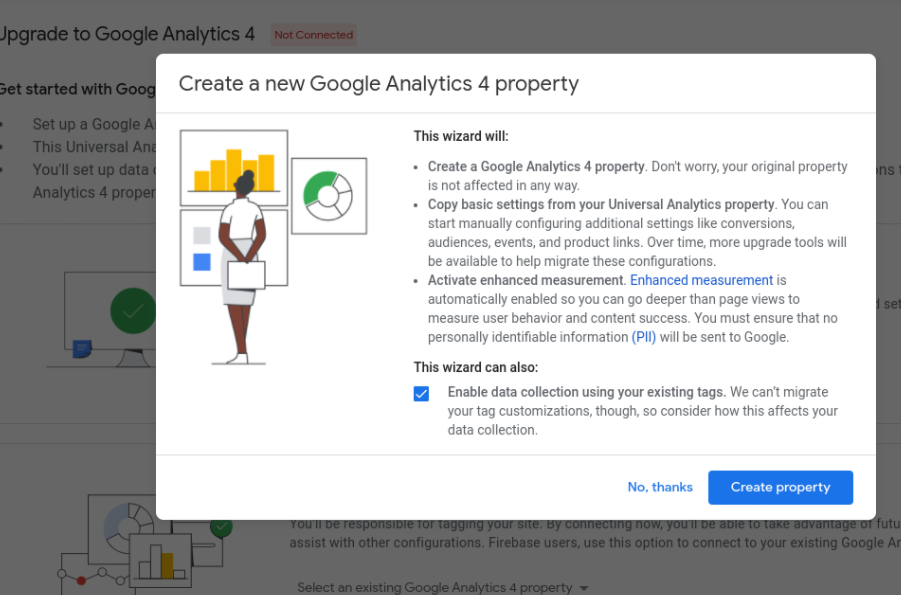The height and width of the screenshot is (595, 901).
Task: Click the dialog title Create a new Google Analytics 4 property
Action: [x=379, y=84]
